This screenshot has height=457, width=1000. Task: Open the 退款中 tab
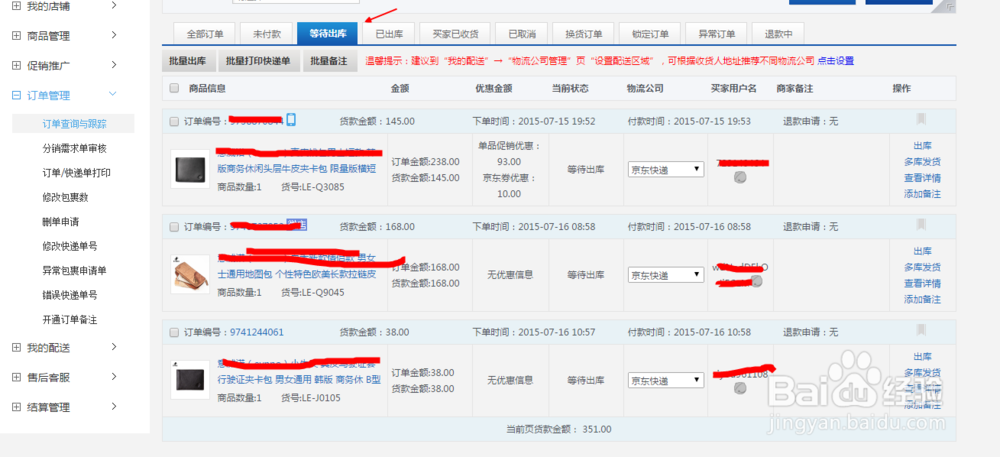[x=778, y=34]
